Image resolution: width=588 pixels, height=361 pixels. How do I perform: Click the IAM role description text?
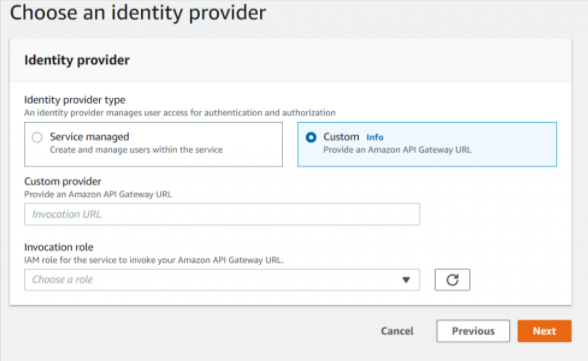pyautogui.click(x=154, y=260)
